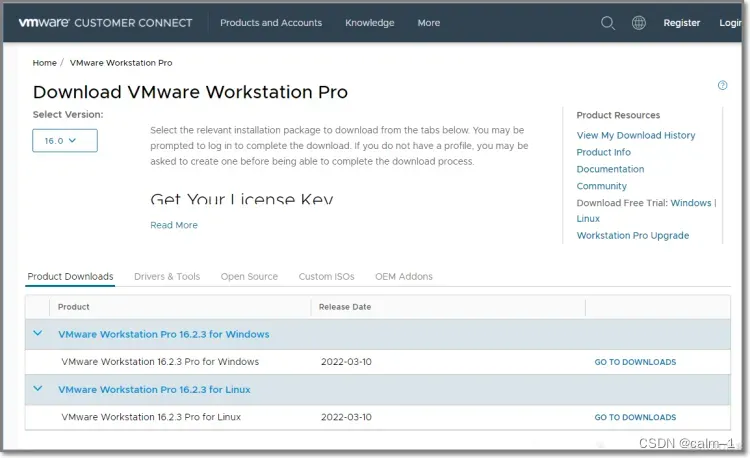This screenshot has height=458, width=750.
Task: Click Product Resources heading
Action: (x=618, y=115)
